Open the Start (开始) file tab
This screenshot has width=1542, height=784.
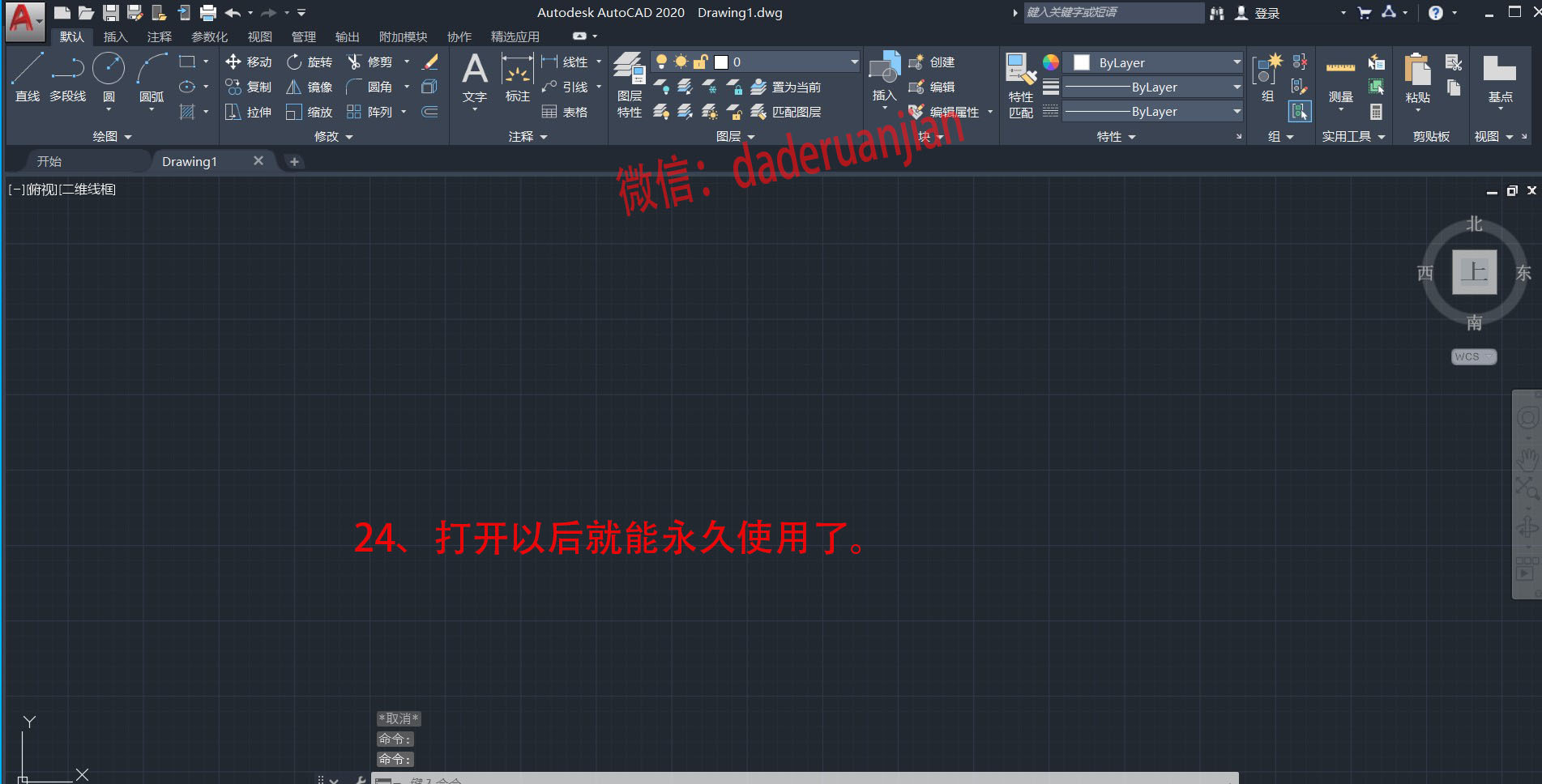click(x=49, y=161)
